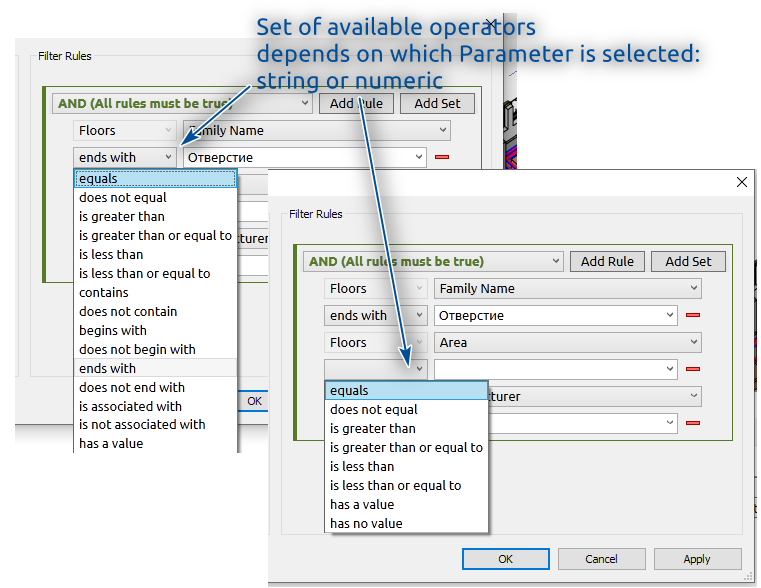Select 'does not equal' in numeric operator list
This screenshot has width=761, height=588.
click(x=406, y=409)
